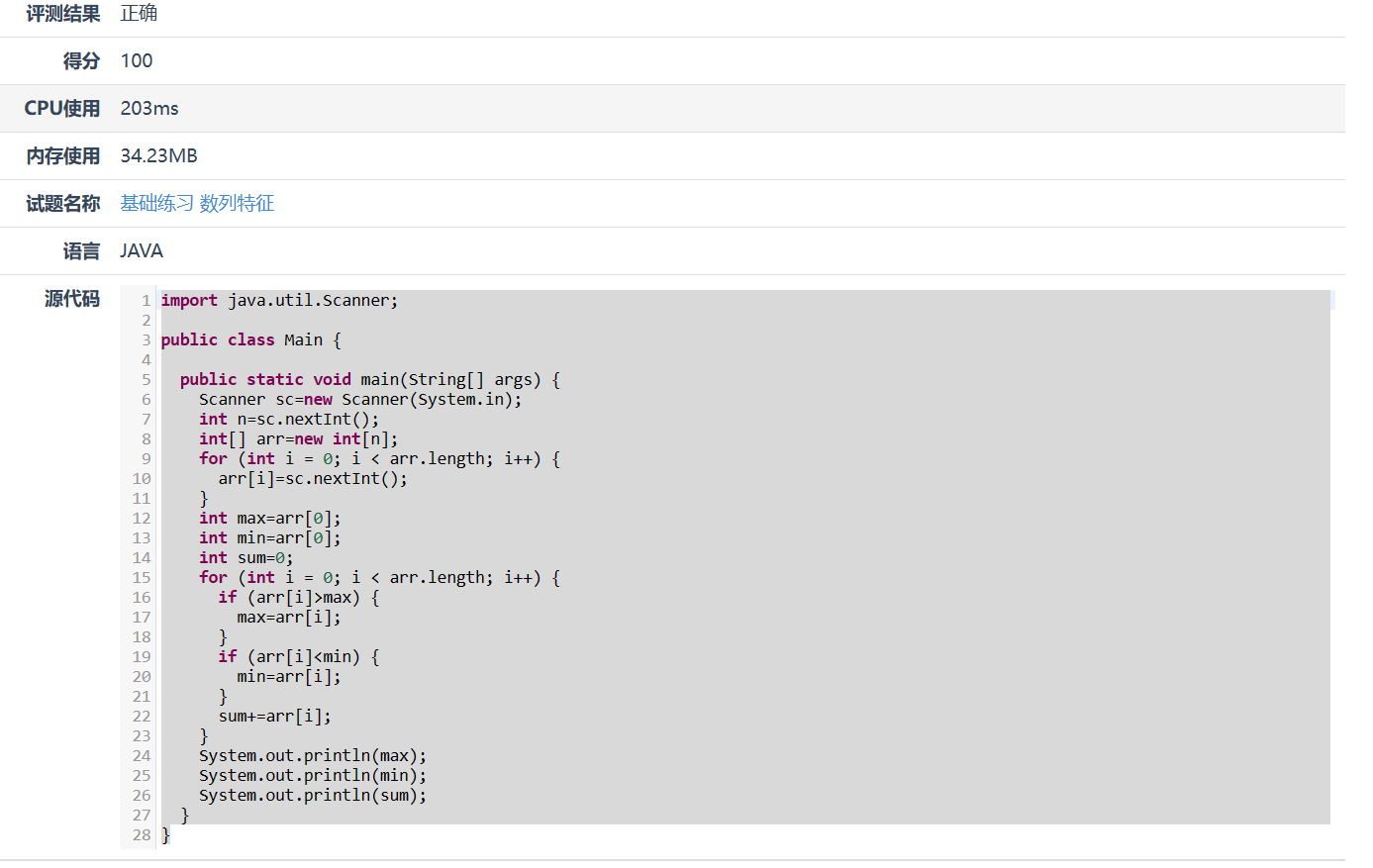Click the 203ms CPU usage value
This screenshot has width=1373, height=868.
click(149, 109)
